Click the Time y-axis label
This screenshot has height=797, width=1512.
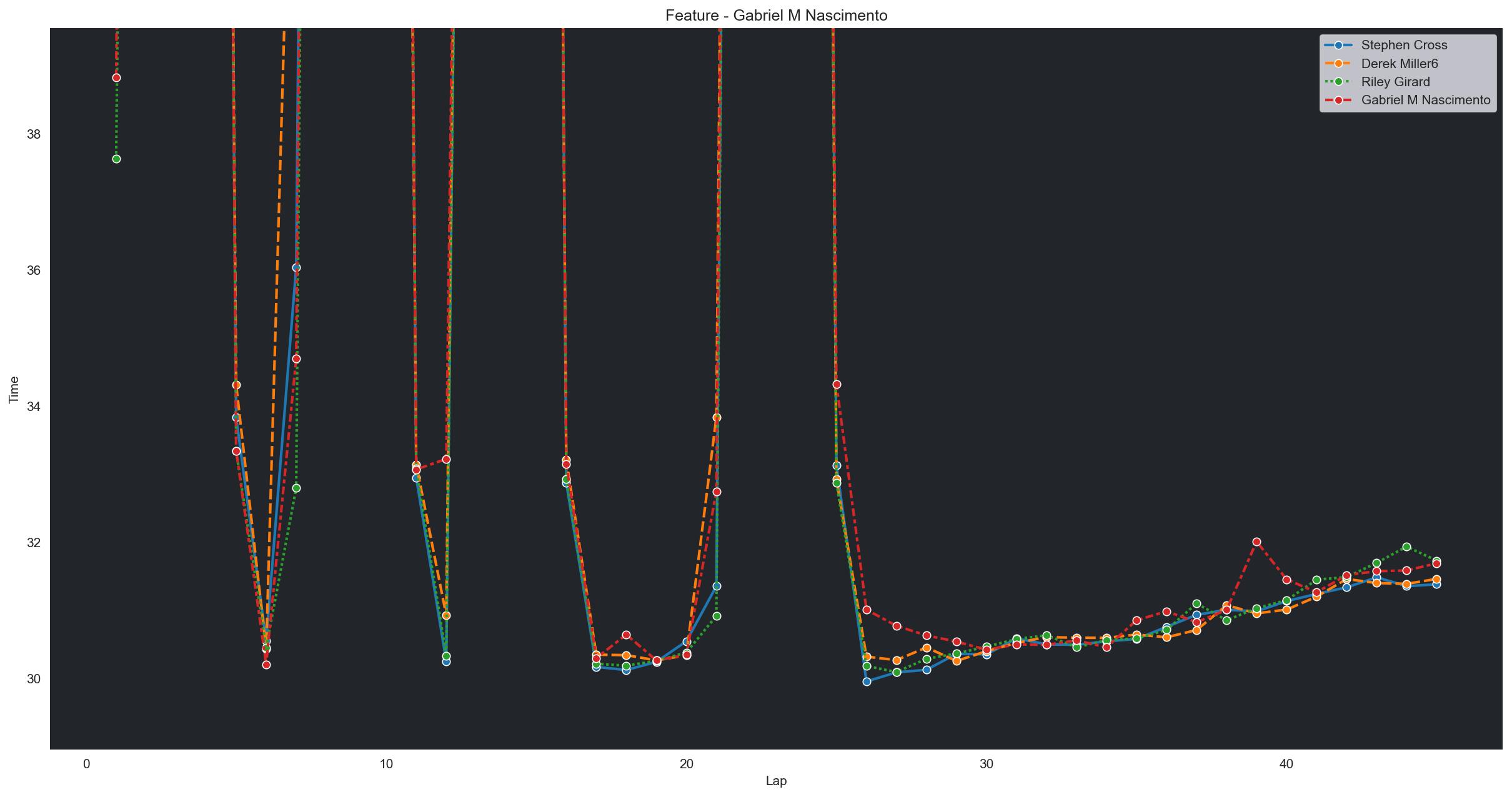[x=14, y=389]
